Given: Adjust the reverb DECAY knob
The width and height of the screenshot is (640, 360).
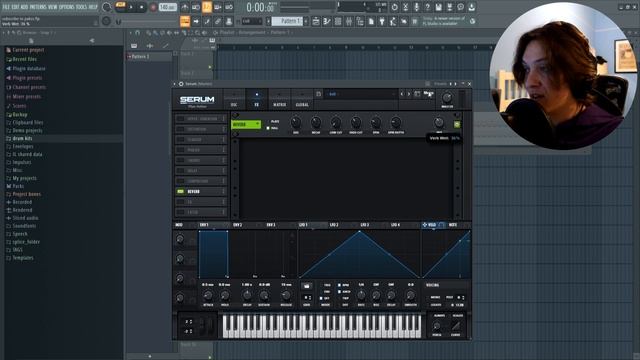Looking at the screenshot, I should [x=316, y=122].
